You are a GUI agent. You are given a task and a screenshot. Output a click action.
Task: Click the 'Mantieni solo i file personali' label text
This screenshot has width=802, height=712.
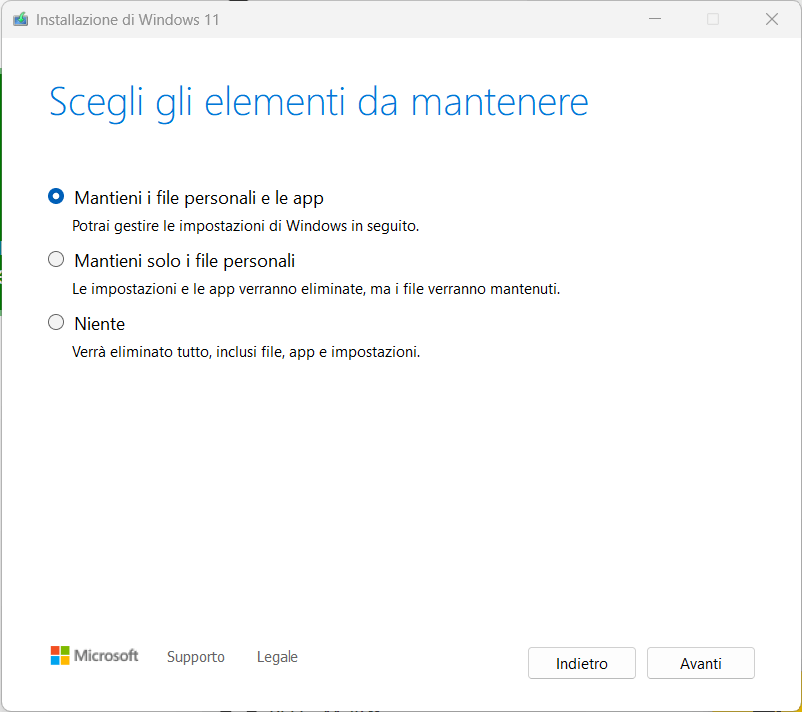click(x=185, y=261)
